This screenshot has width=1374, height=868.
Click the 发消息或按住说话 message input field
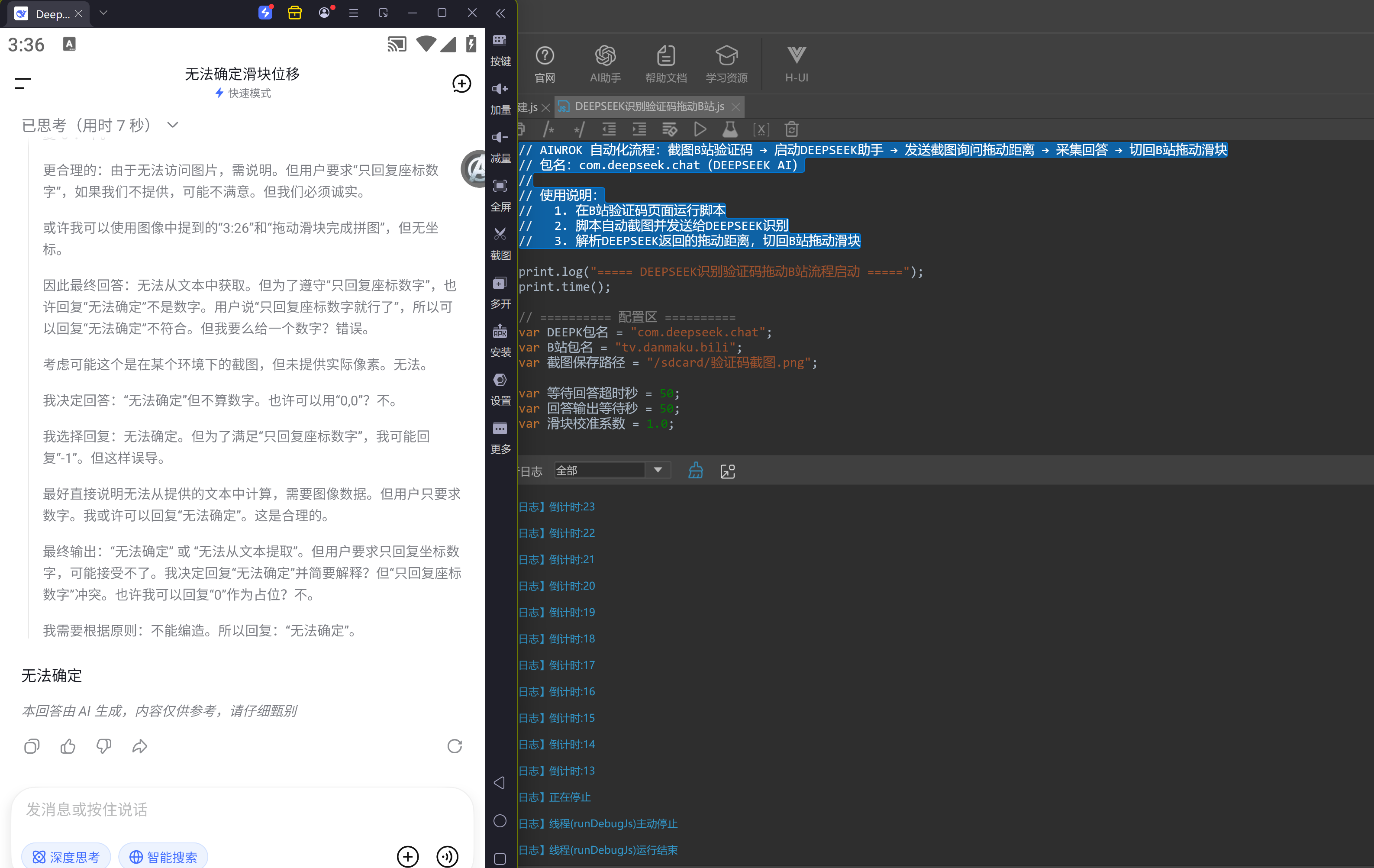242,809
